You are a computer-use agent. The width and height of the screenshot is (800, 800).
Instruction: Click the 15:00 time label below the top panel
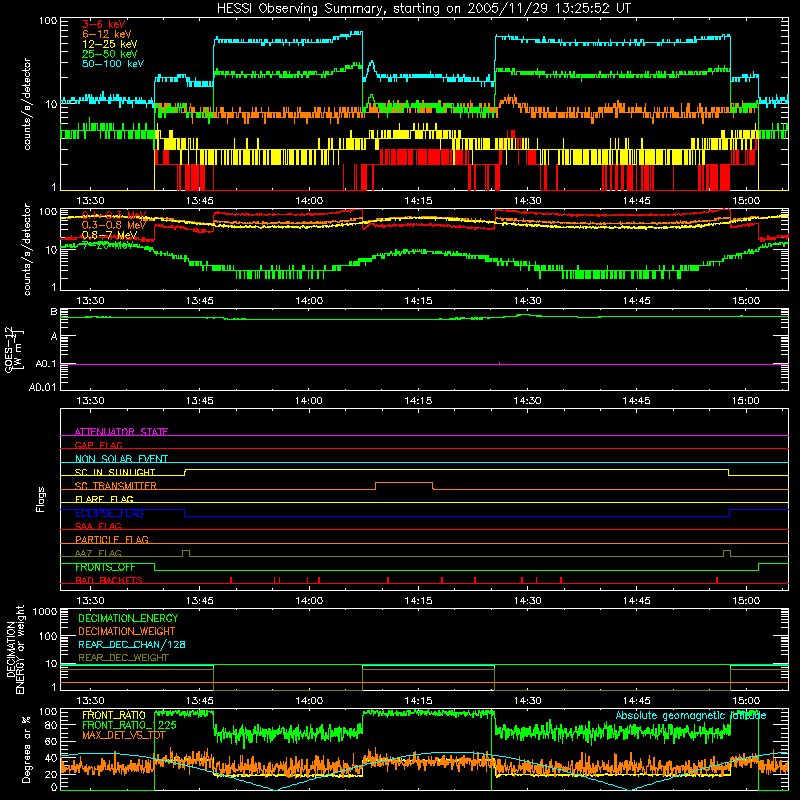(745, 201)
